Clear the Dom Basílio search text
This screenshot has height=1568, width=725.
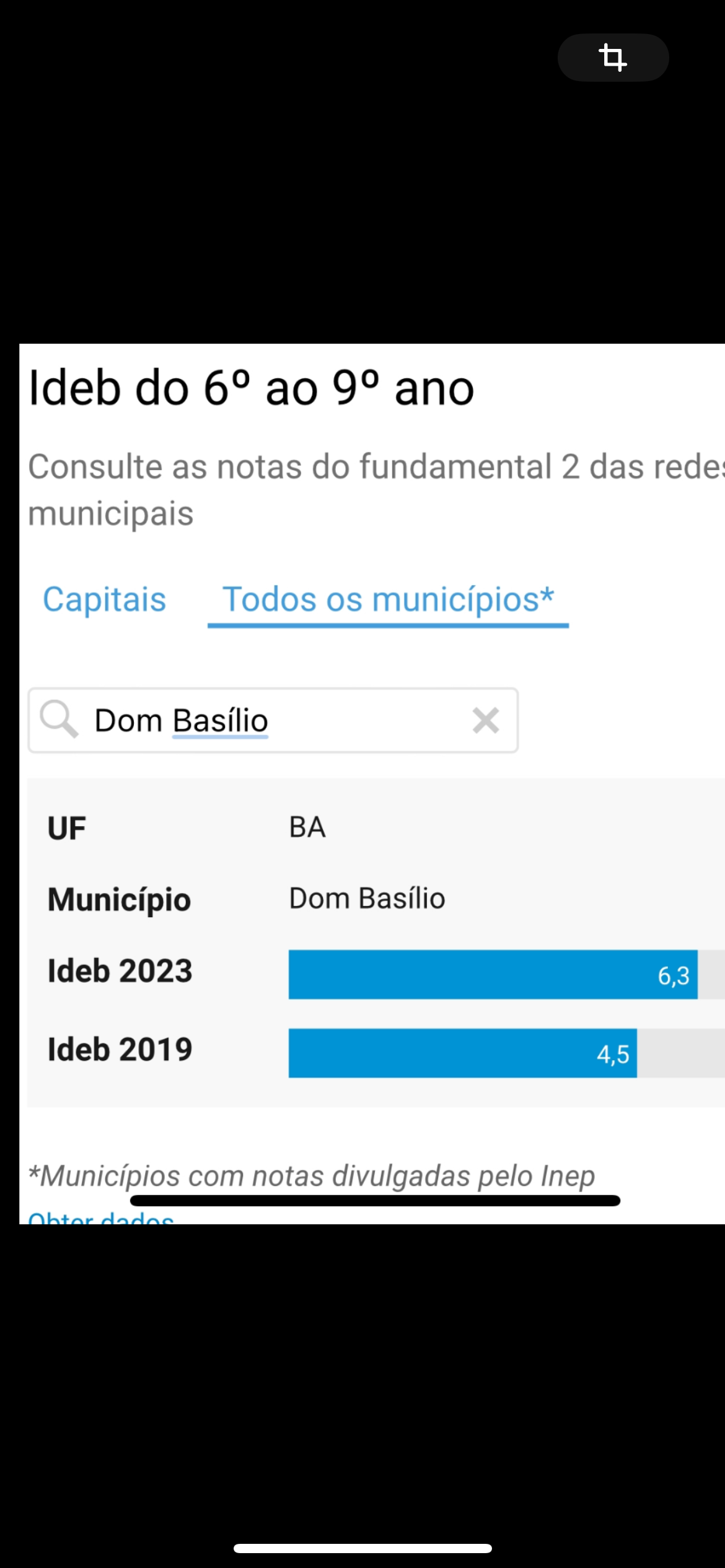(485, 720)
